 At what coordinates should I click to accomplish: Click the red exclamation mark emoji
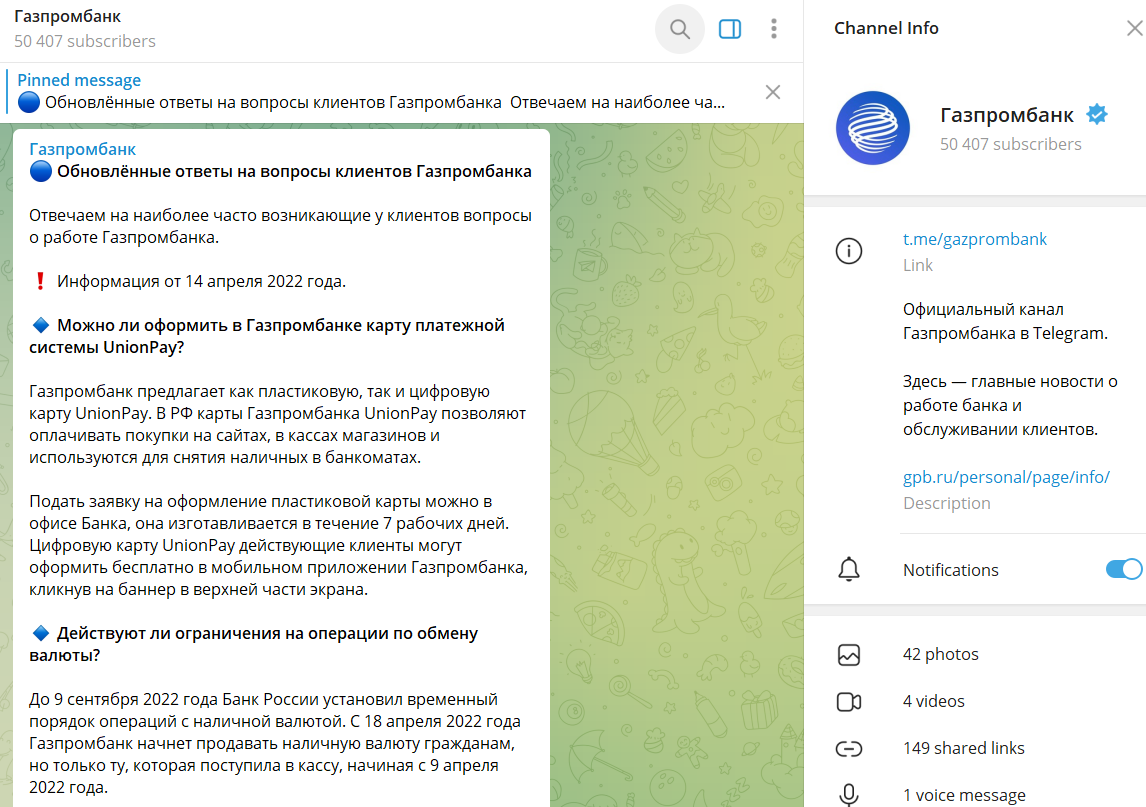(41, 281)
